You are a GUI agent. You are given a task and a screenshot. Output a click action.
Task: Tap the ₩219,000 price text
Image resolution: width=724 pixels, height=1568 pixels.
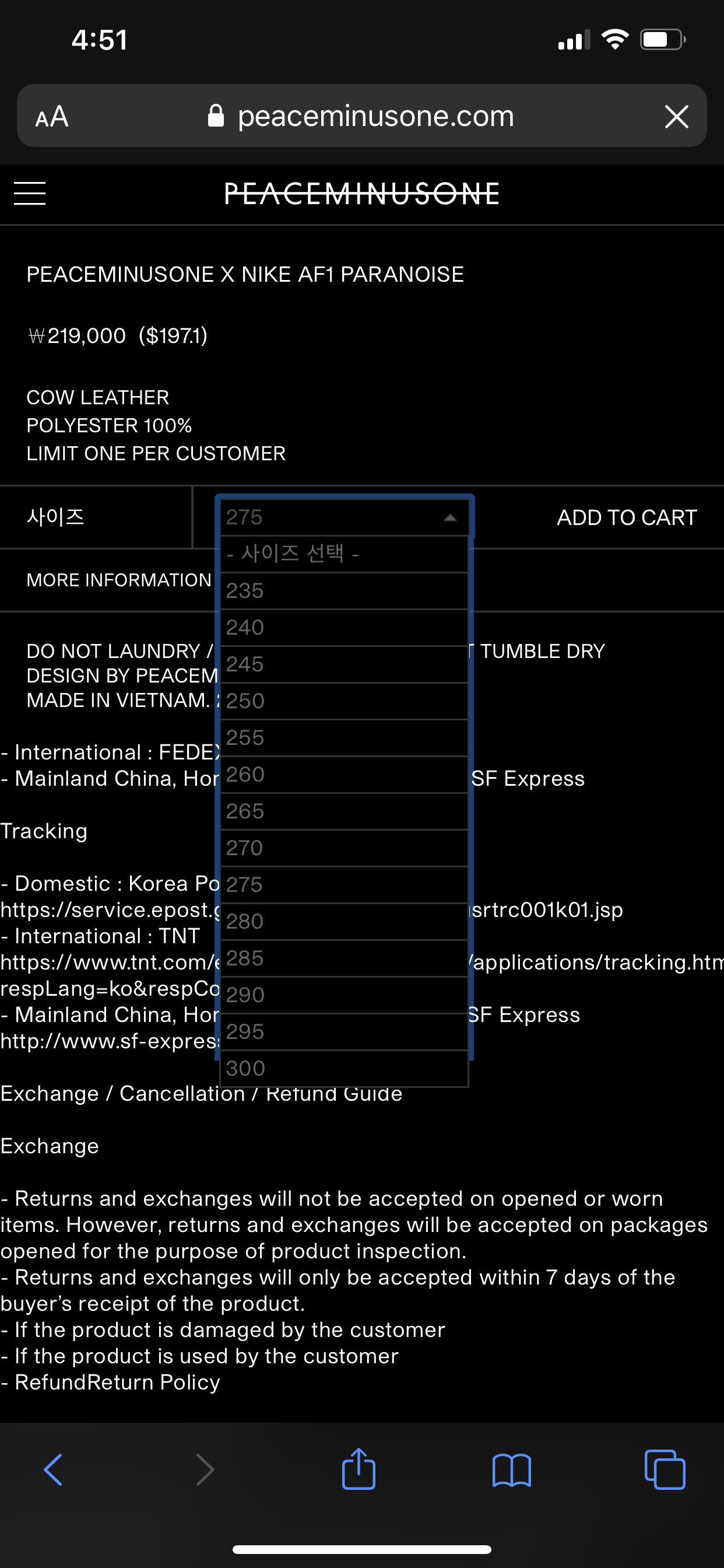pos(77,335)
